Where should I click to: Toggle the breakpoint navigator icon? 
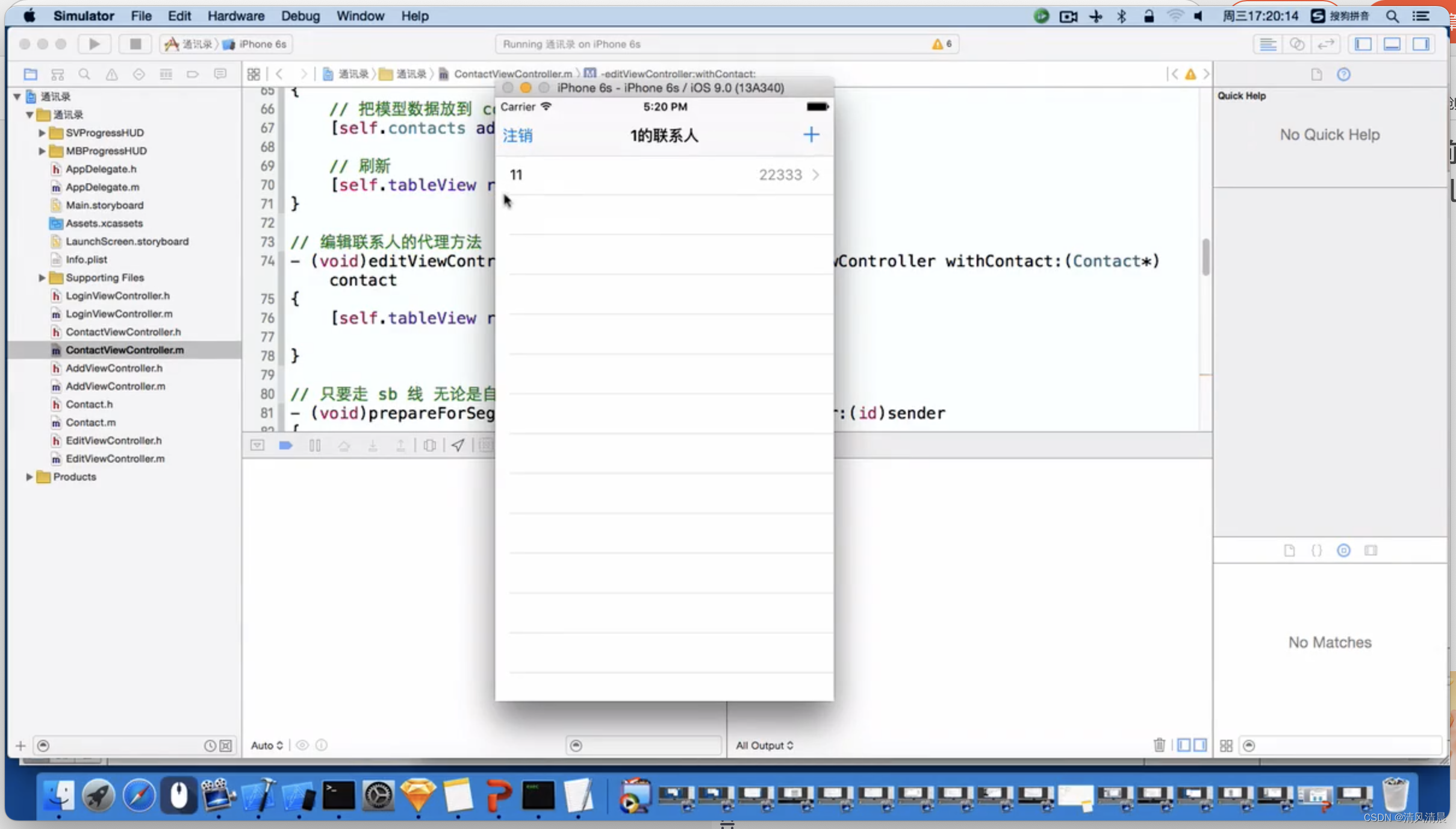point(192,74)
